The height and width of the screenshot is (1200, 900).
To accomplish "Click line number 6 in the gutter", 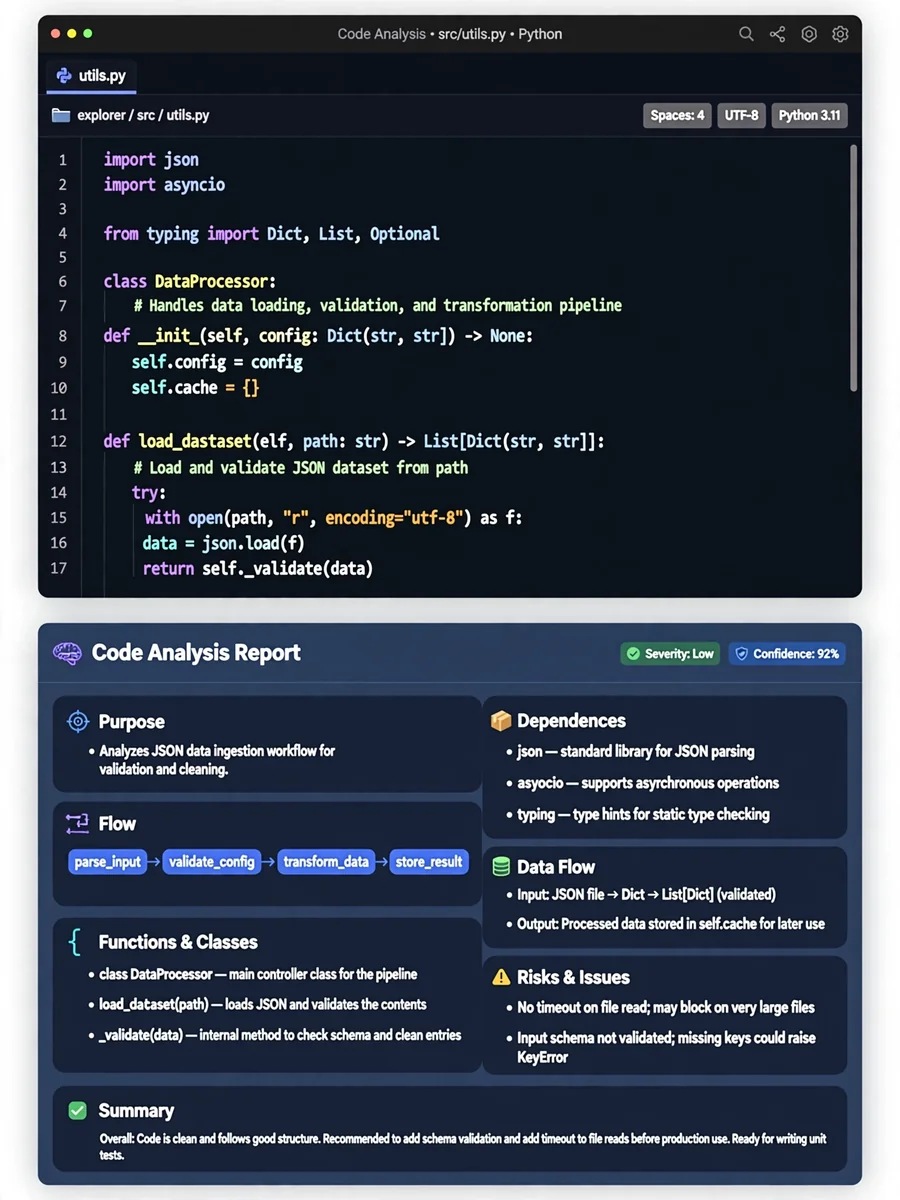I will click(62, 282).
